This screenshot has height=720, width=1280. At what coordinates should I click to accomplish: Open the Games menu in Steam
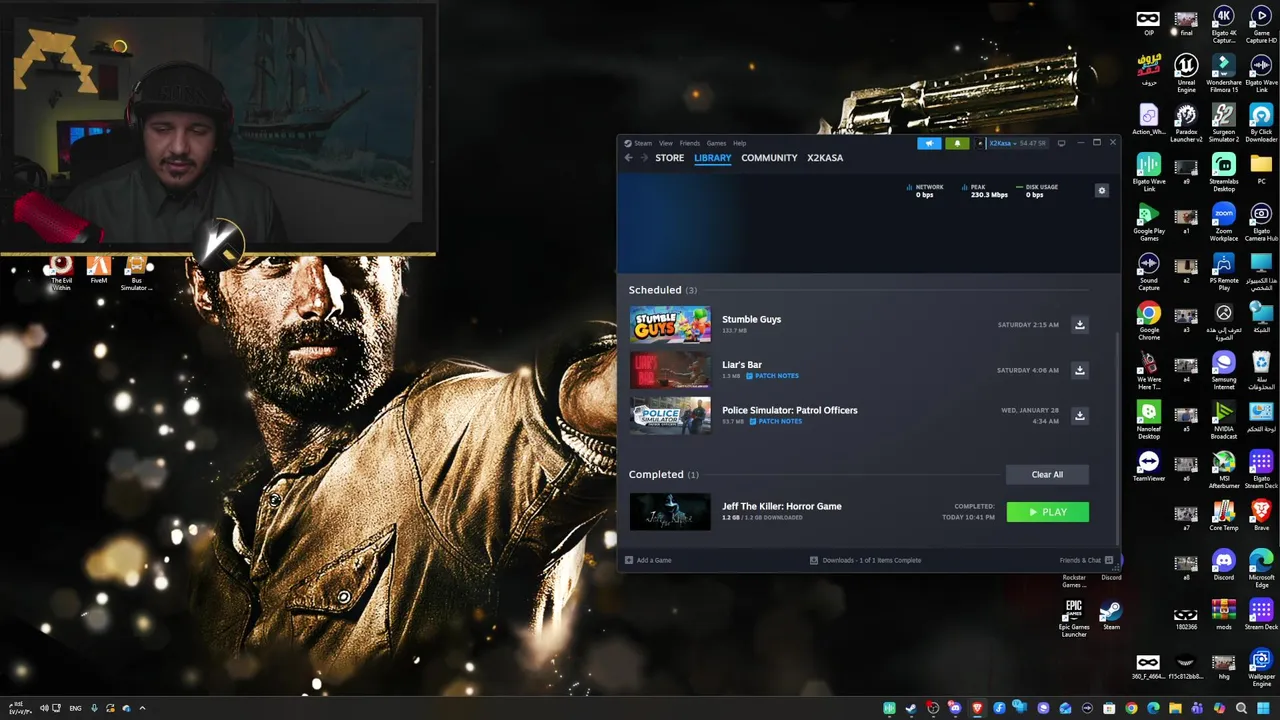tap(716, 143)
